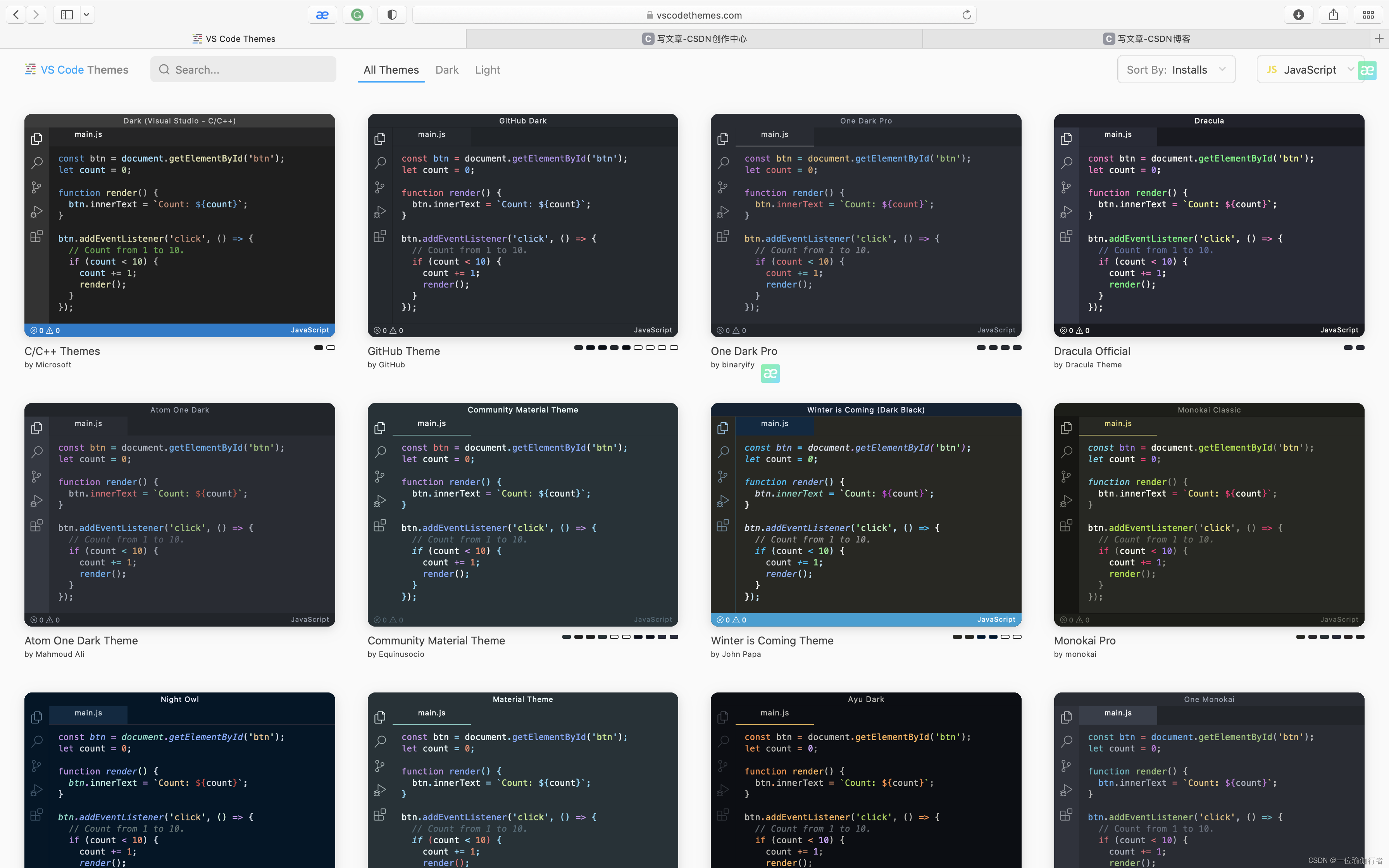Click the search icon in Dracula preview

[x=1067, y=163]
